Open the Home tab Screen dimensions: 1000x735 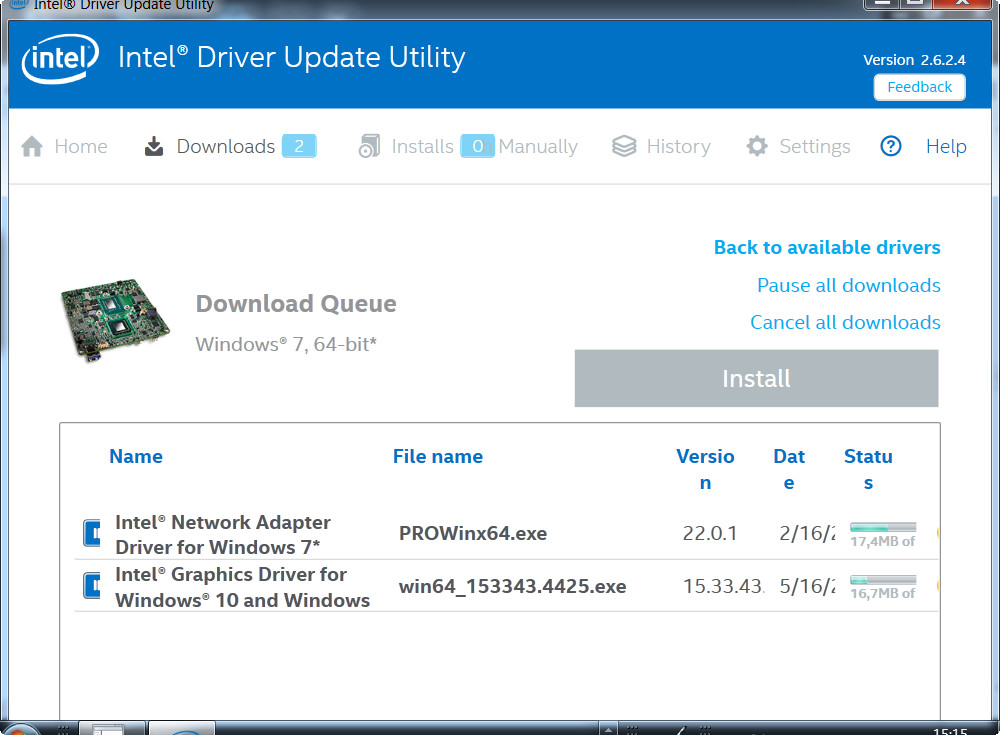[81, 146]
